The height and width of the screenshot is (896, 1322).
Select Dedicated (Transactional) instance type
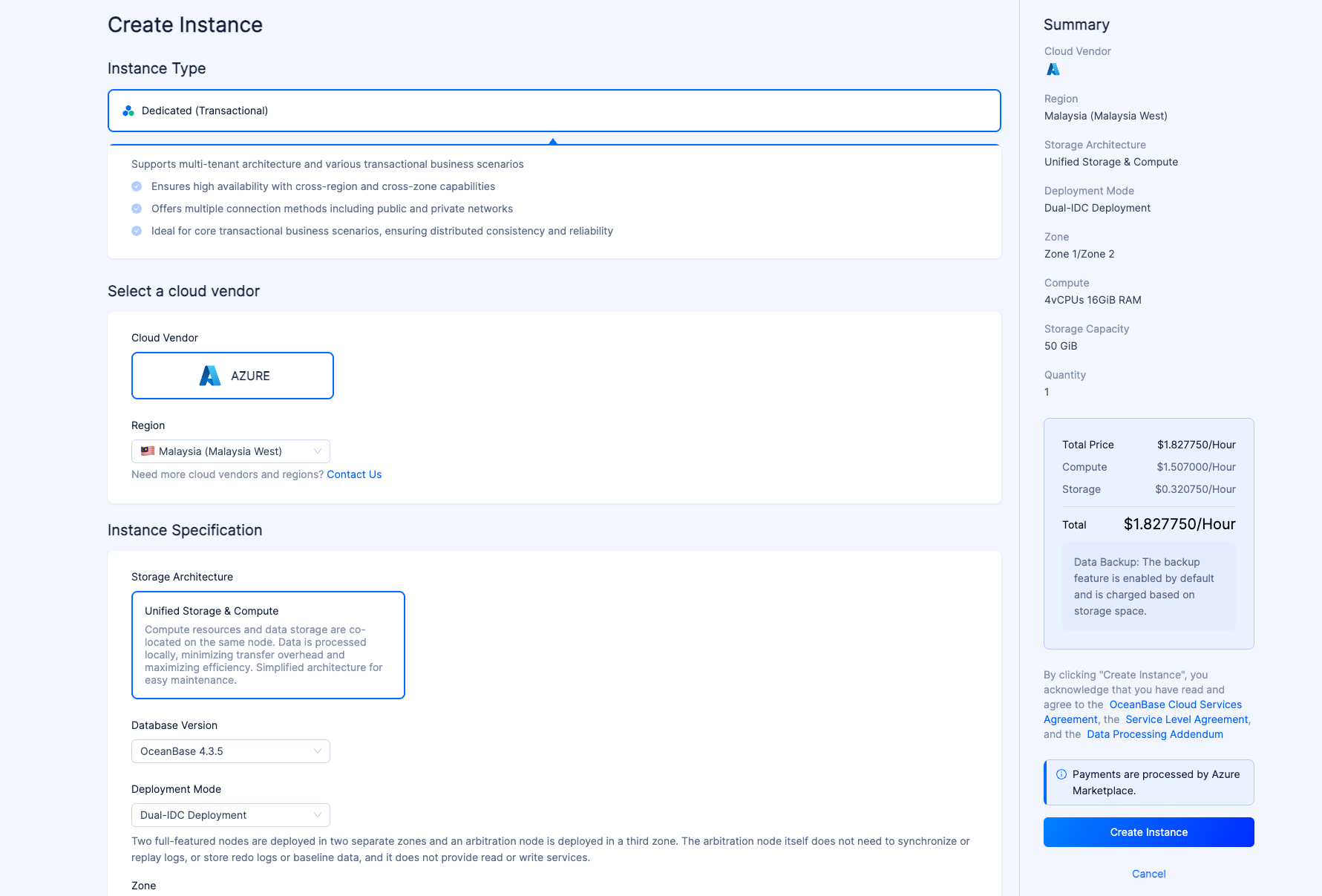tap(554, 111)
